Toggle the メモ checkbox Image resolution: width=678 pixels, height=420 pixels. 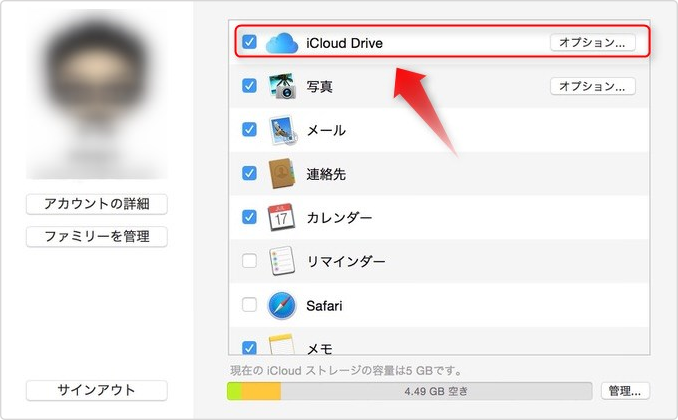coord(249,347)
